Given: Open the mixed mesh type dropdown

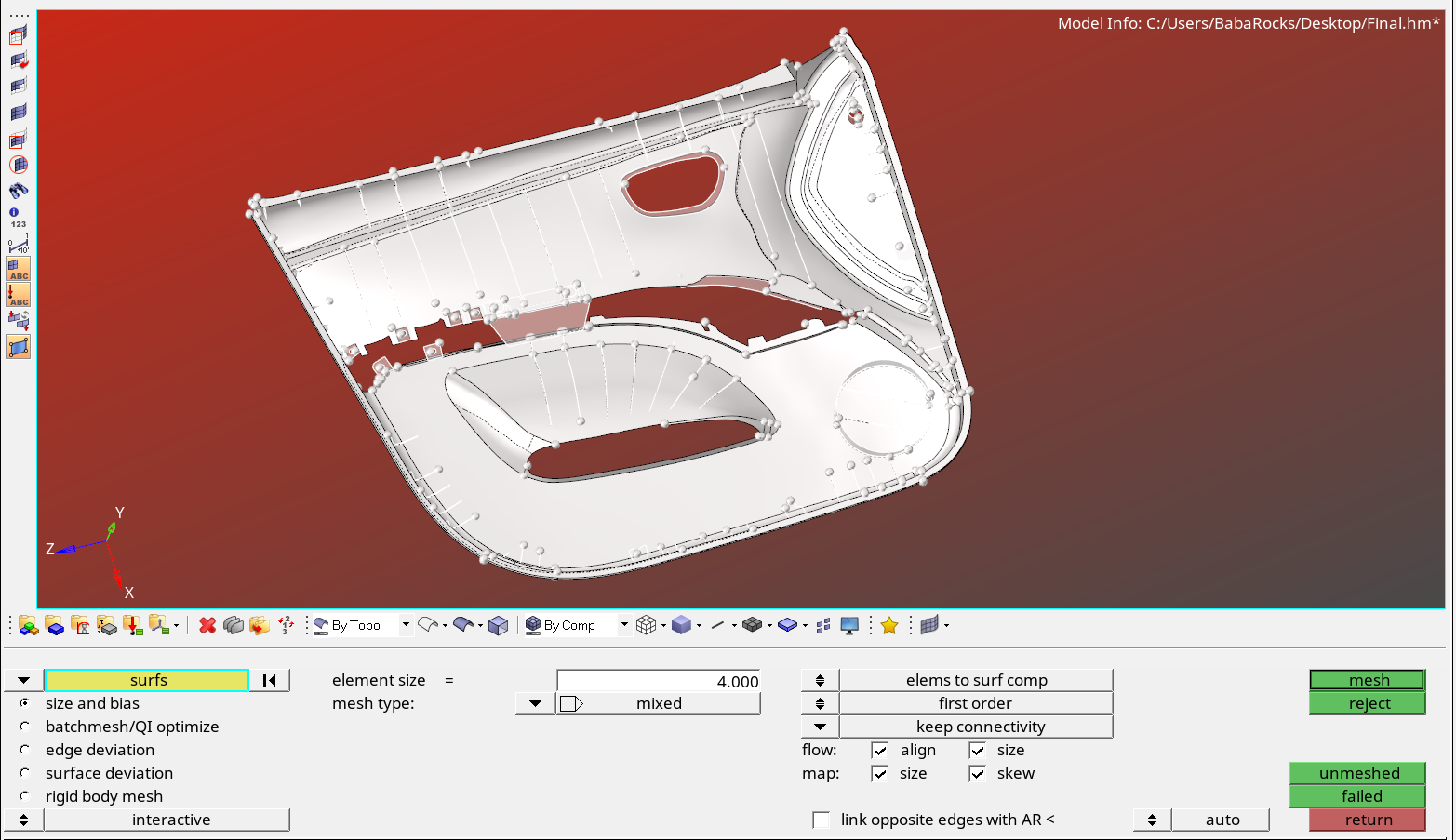Looking at the screenshot, I should pos(534,703).
